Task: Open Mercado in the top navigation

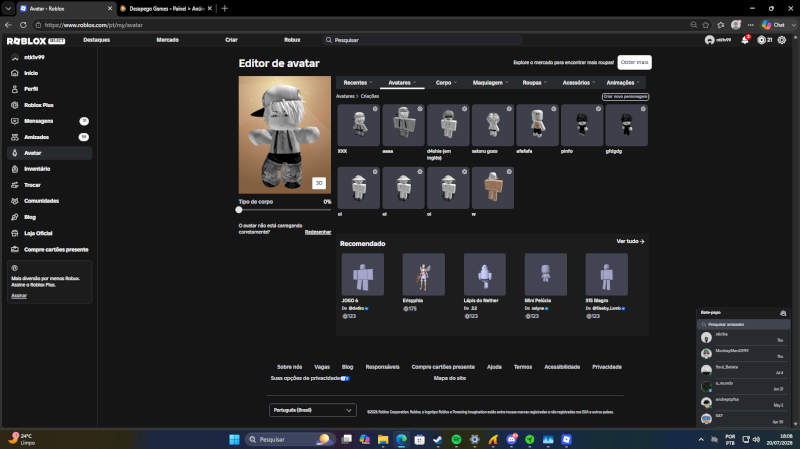Action: (x=167, y=40)
